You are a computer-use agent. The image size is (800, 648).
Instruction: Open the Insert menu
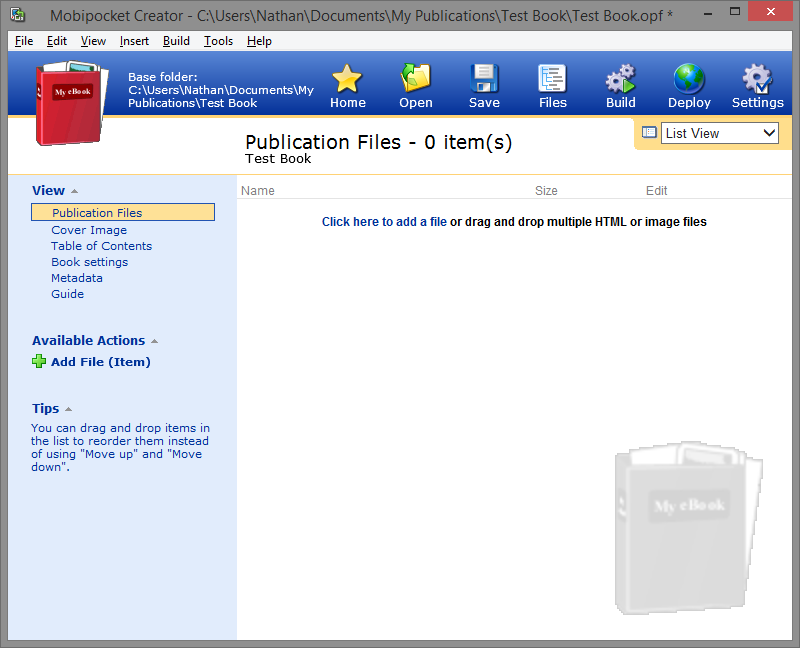tap(134, 41)
